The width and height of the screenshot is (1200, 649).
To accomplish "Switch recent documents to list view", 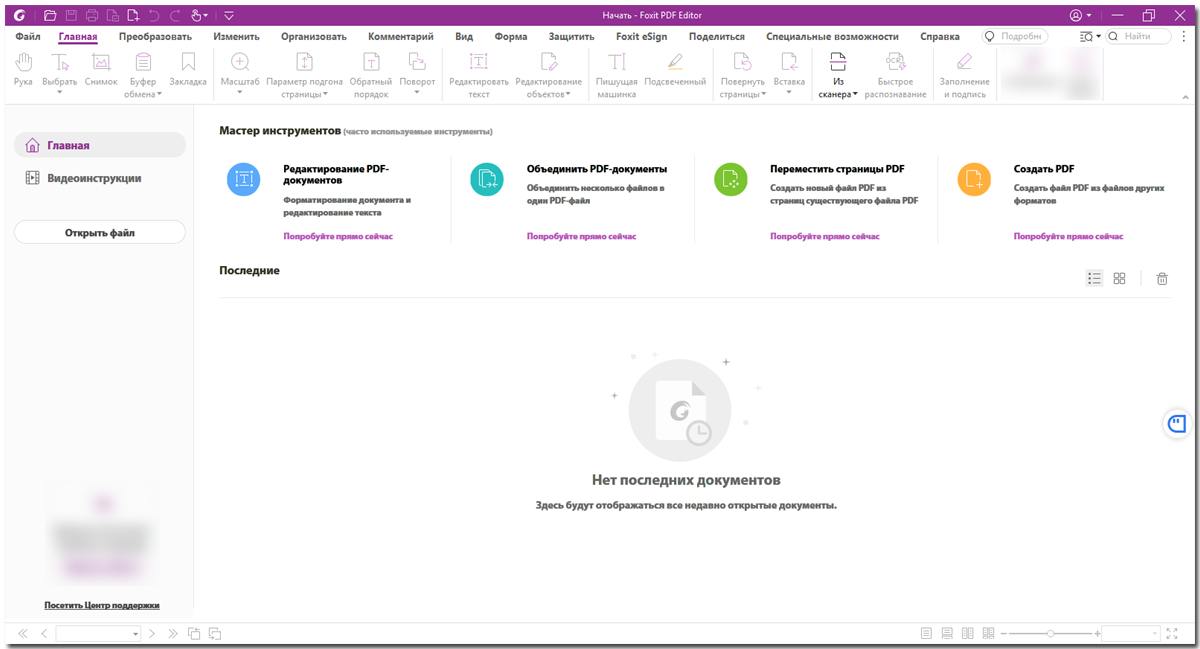I will (x=1094, y=279).
